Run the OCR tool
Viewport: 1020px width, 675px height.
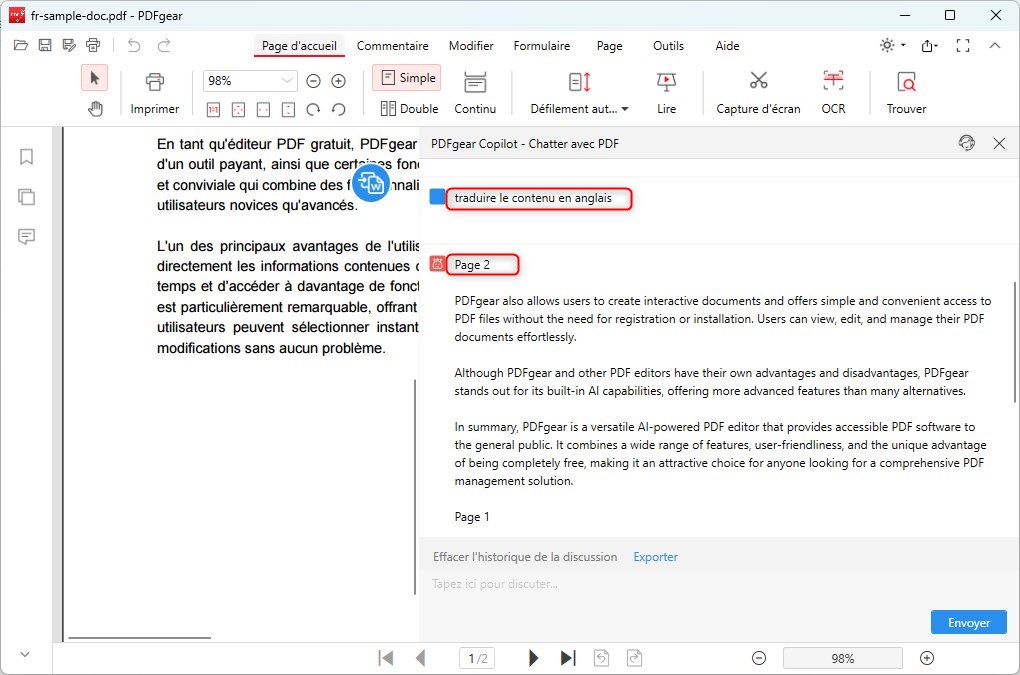point(833,92)
